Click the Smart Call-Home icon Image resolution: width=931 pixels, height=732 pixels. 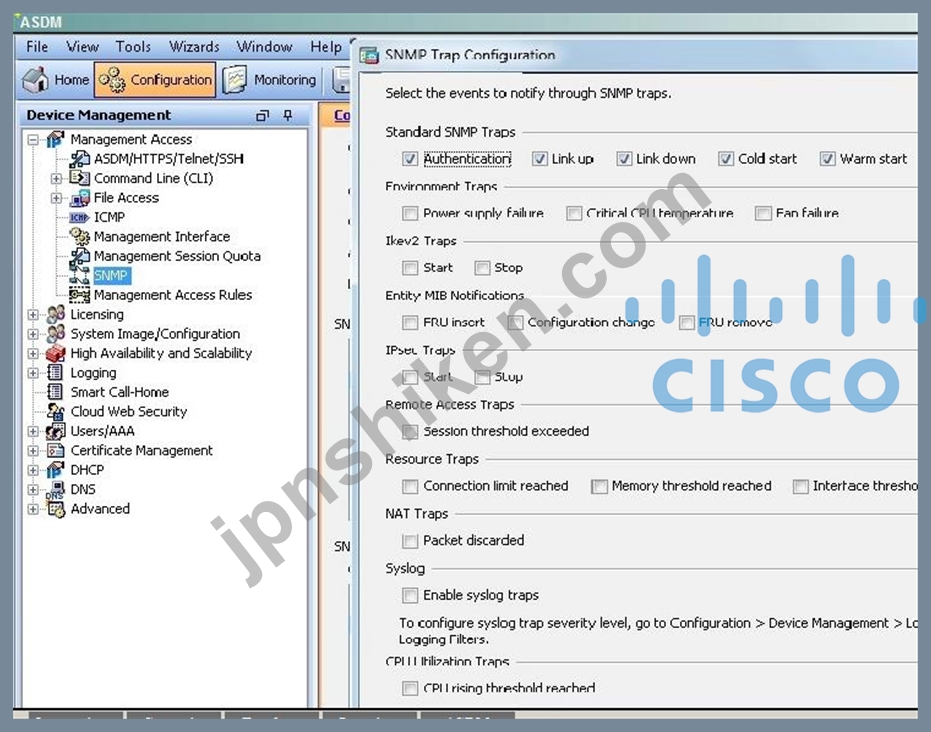(x=55, y=392)
